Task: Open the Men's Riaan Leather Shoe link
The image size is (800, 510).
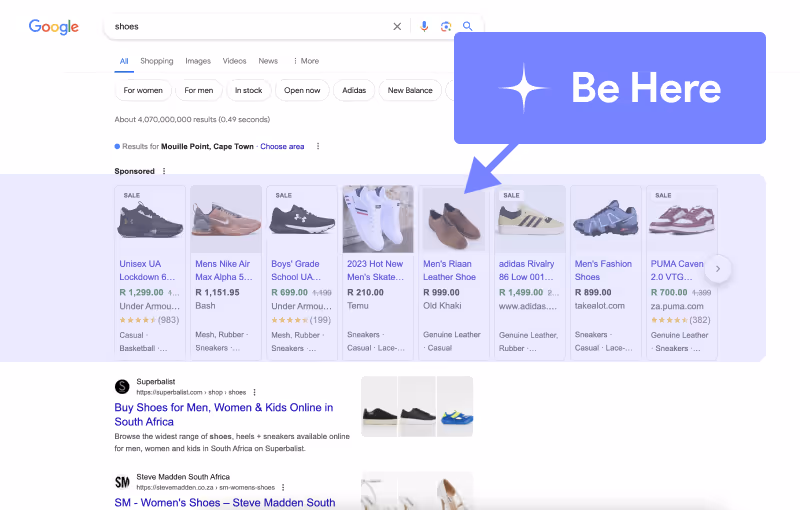Action: (x=449, y=270)
